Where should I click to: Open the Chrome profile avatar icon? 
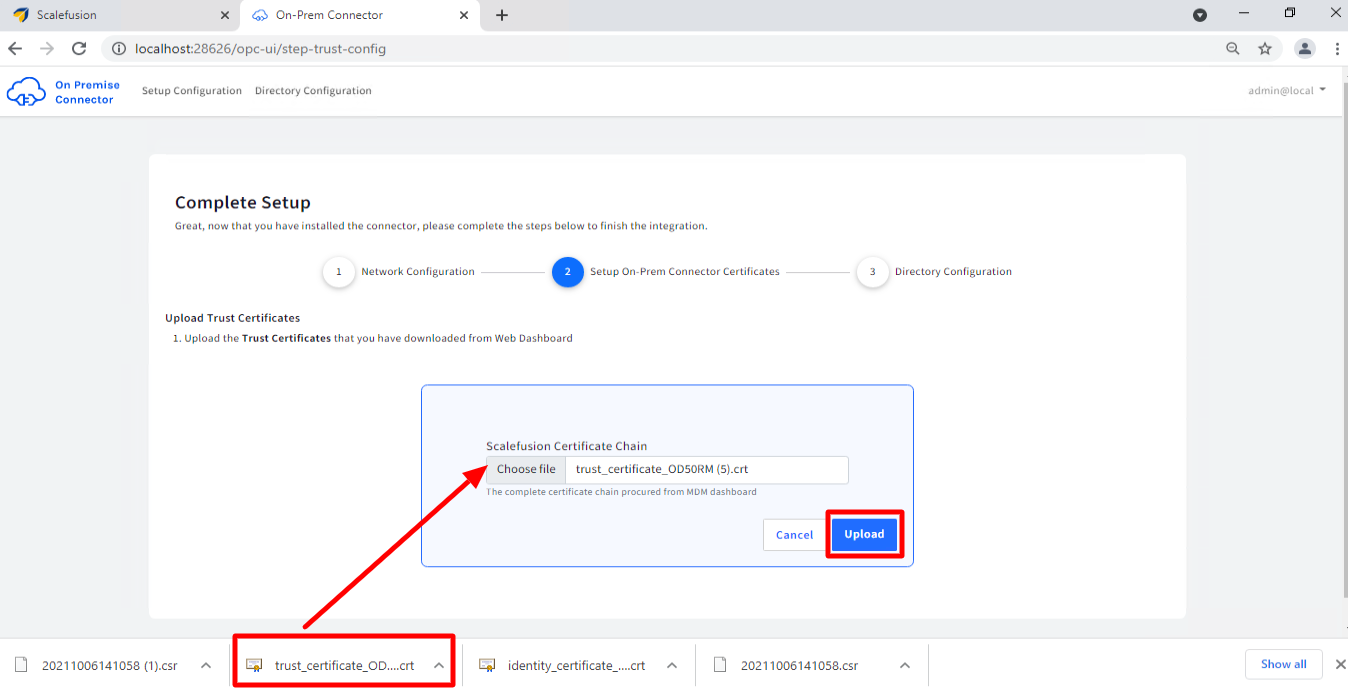(1305, 48)
